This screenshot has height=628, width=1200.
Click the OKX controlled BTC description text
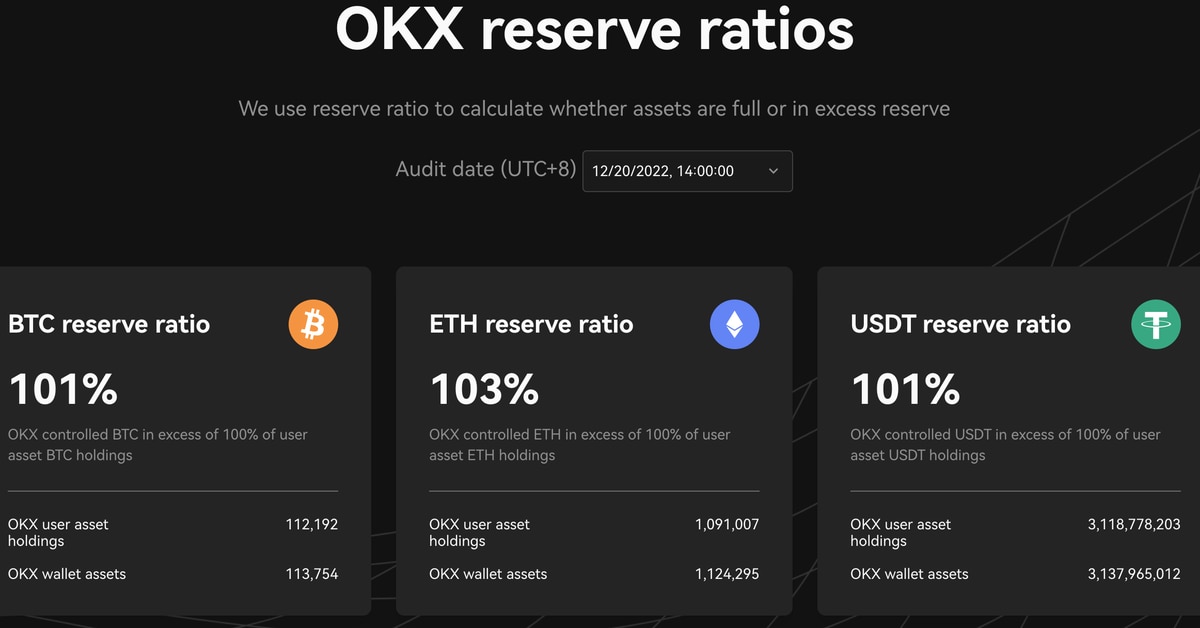click(x=157, y=445)
